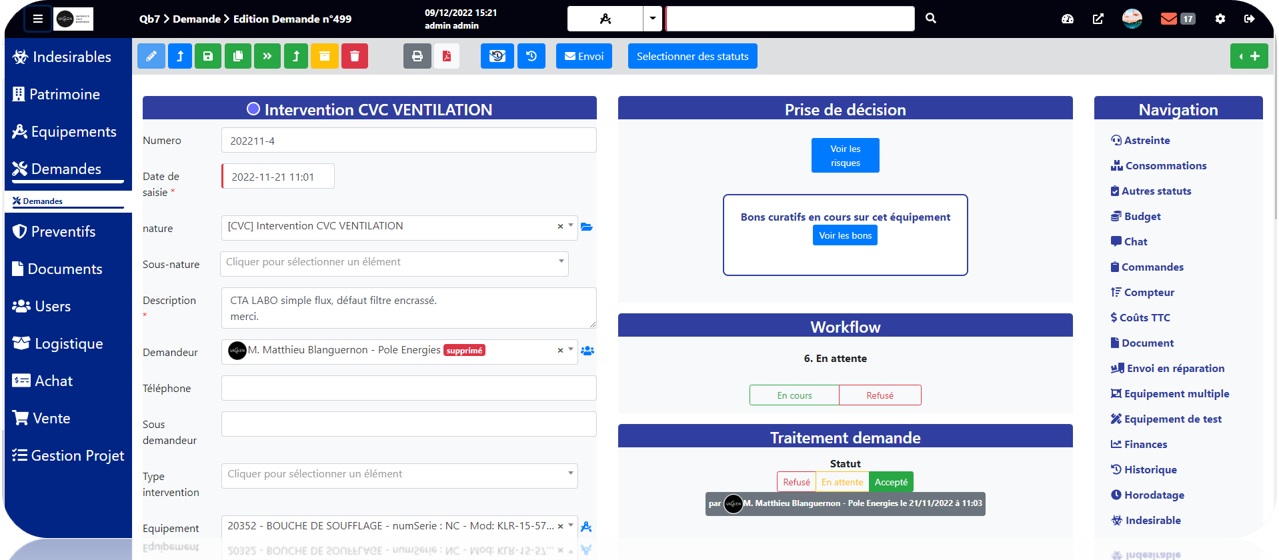Open dropdown arrow next to header search selector
Screen dimensions: 1279x560
[x=652, y=19]
